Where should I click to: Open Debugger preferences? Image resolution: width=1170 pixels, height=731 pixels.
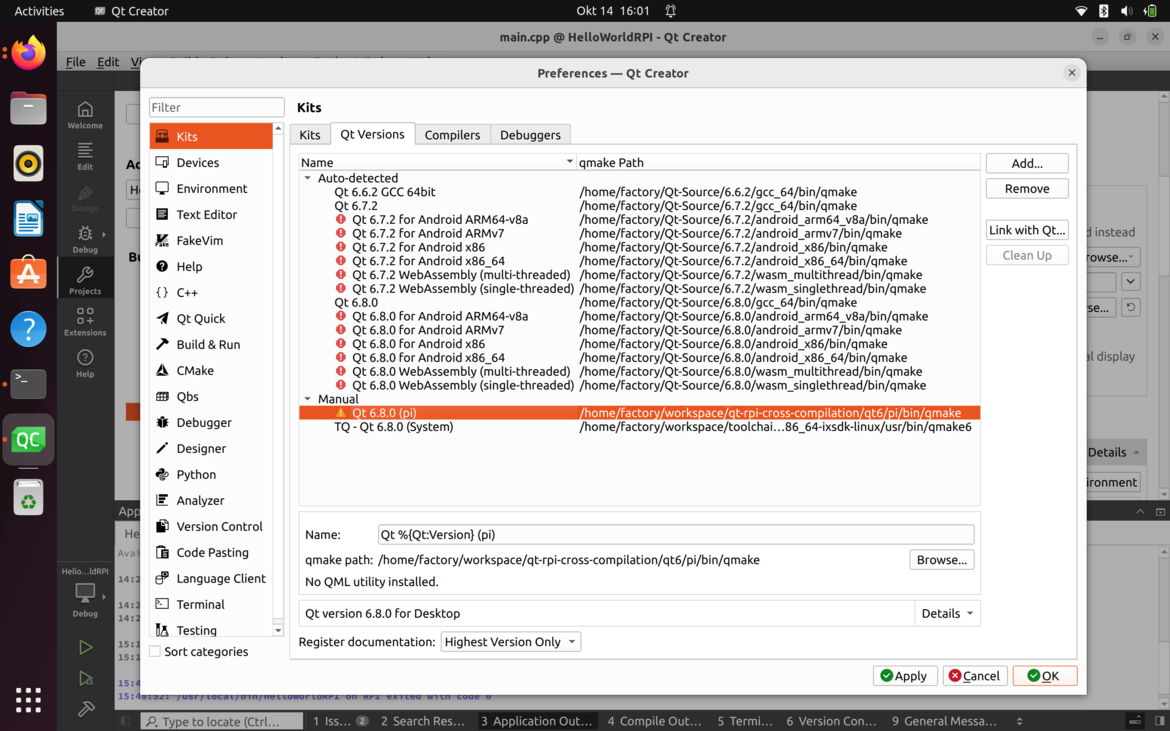211,422
